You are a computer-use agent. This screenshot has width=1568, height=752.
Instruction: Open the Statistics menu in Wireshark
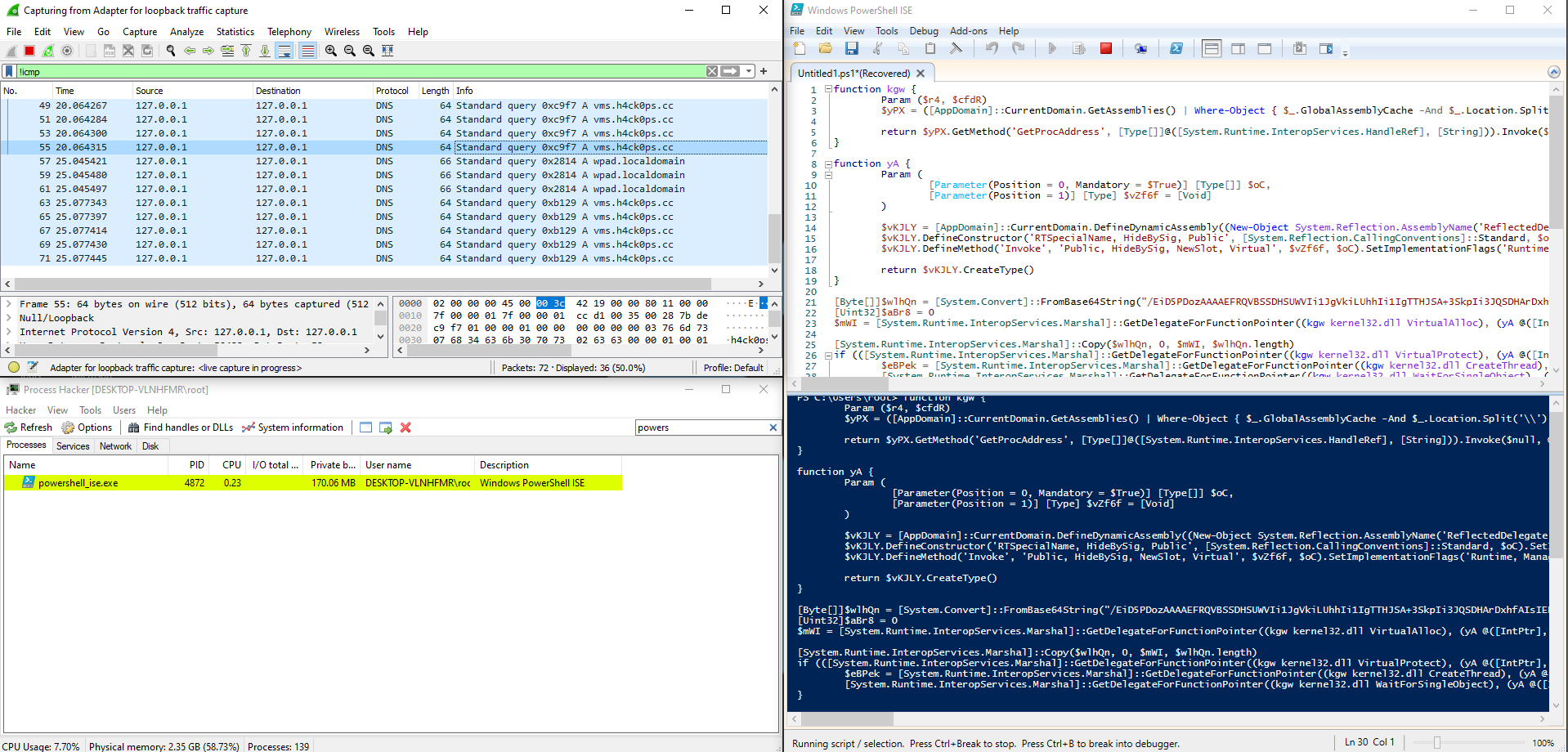pyautogui.click(x=235, y=32)
